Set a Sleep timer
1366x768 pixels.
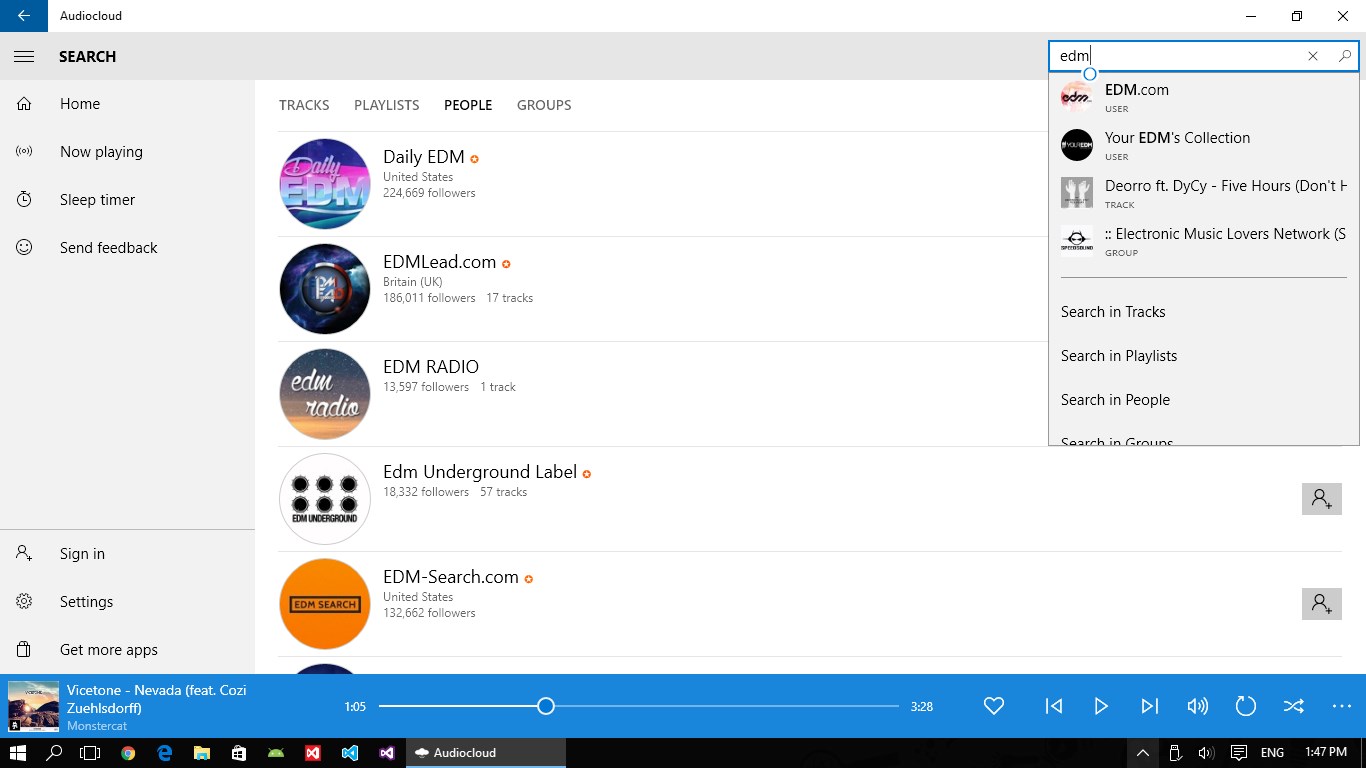[97, 199]
